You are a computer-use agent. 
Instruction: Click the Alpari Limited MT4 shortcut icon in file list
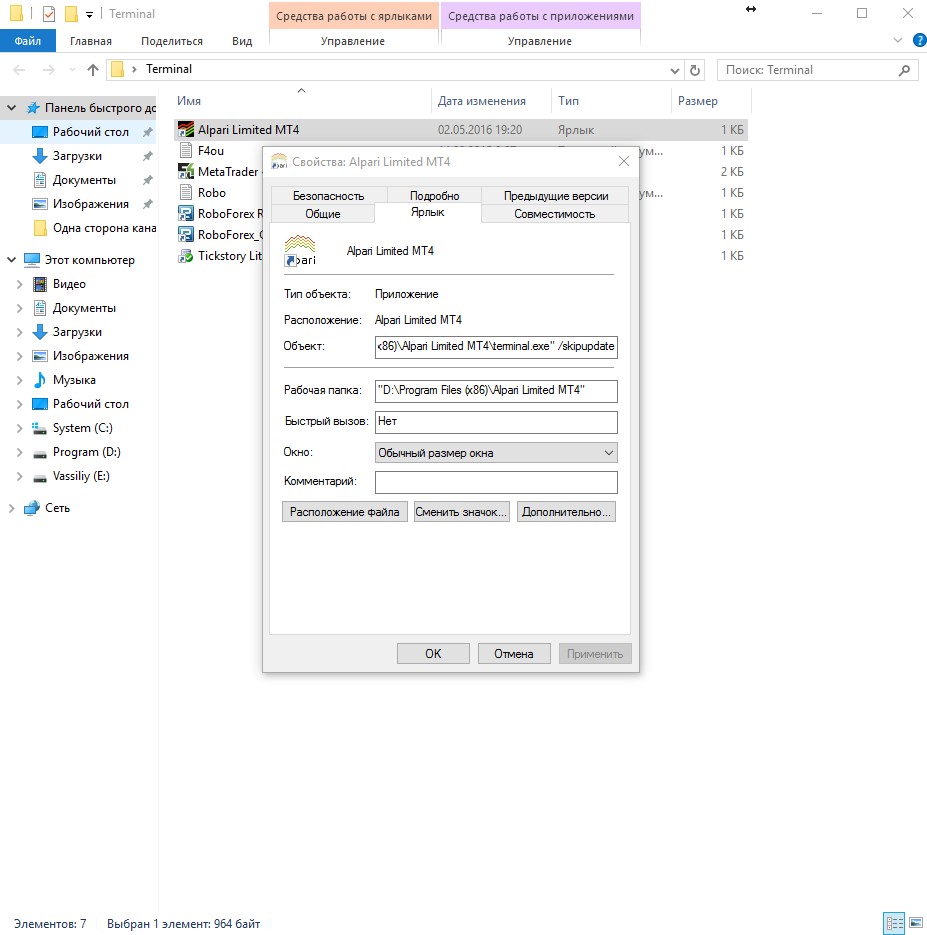pos(186,129)
